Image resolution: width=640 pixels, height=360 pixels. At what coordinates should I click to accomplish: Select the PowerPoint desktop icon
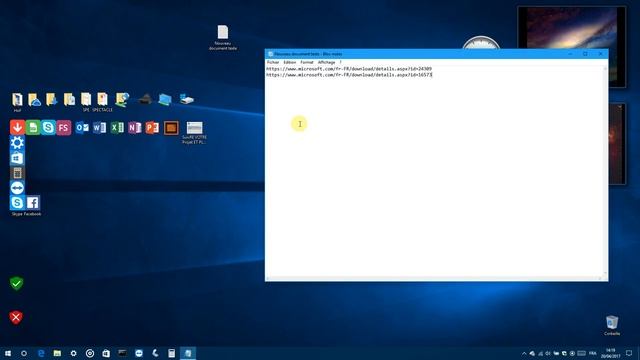152,128
